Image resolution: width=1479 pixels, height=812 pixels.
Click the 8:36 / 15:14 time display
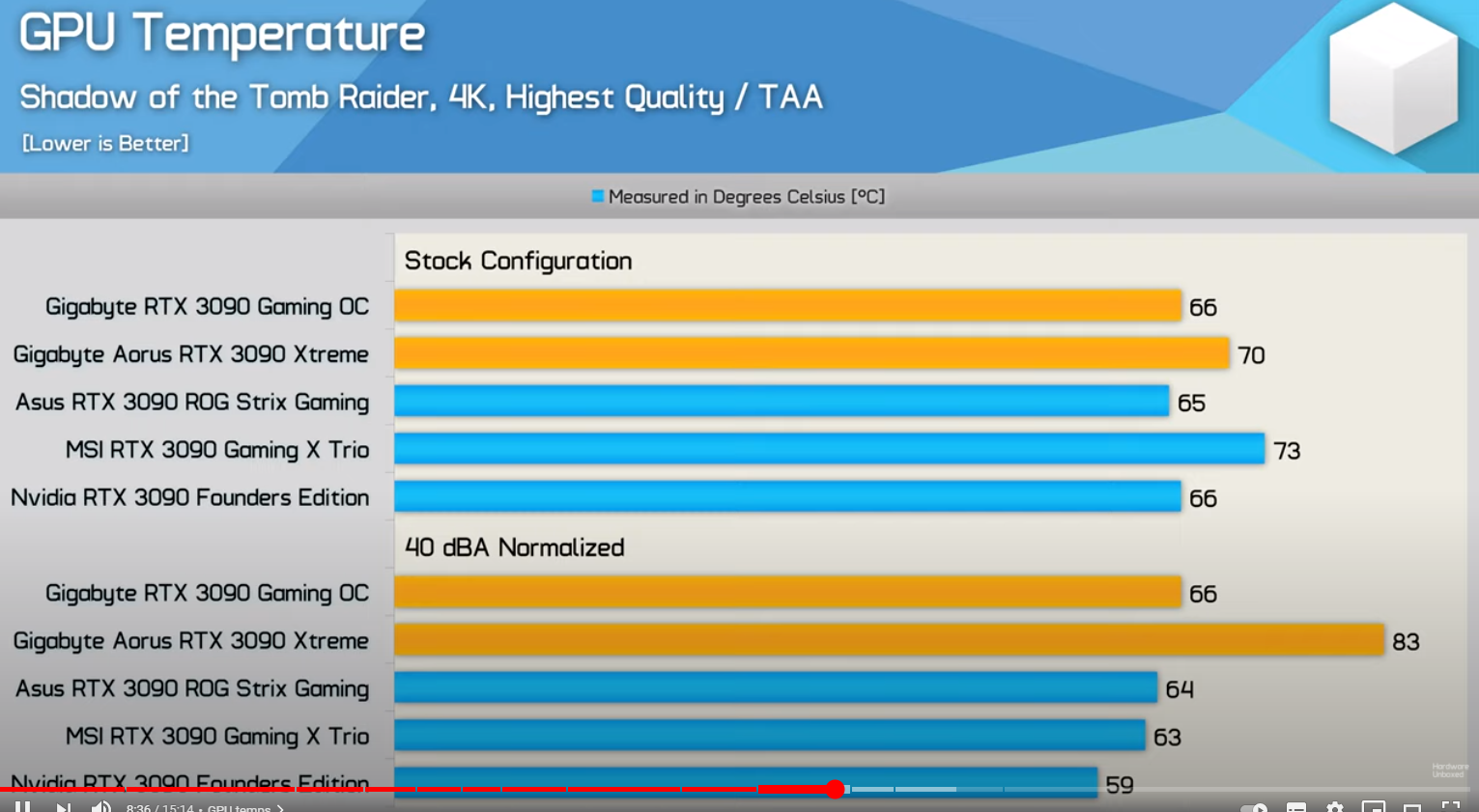point(159,808)
